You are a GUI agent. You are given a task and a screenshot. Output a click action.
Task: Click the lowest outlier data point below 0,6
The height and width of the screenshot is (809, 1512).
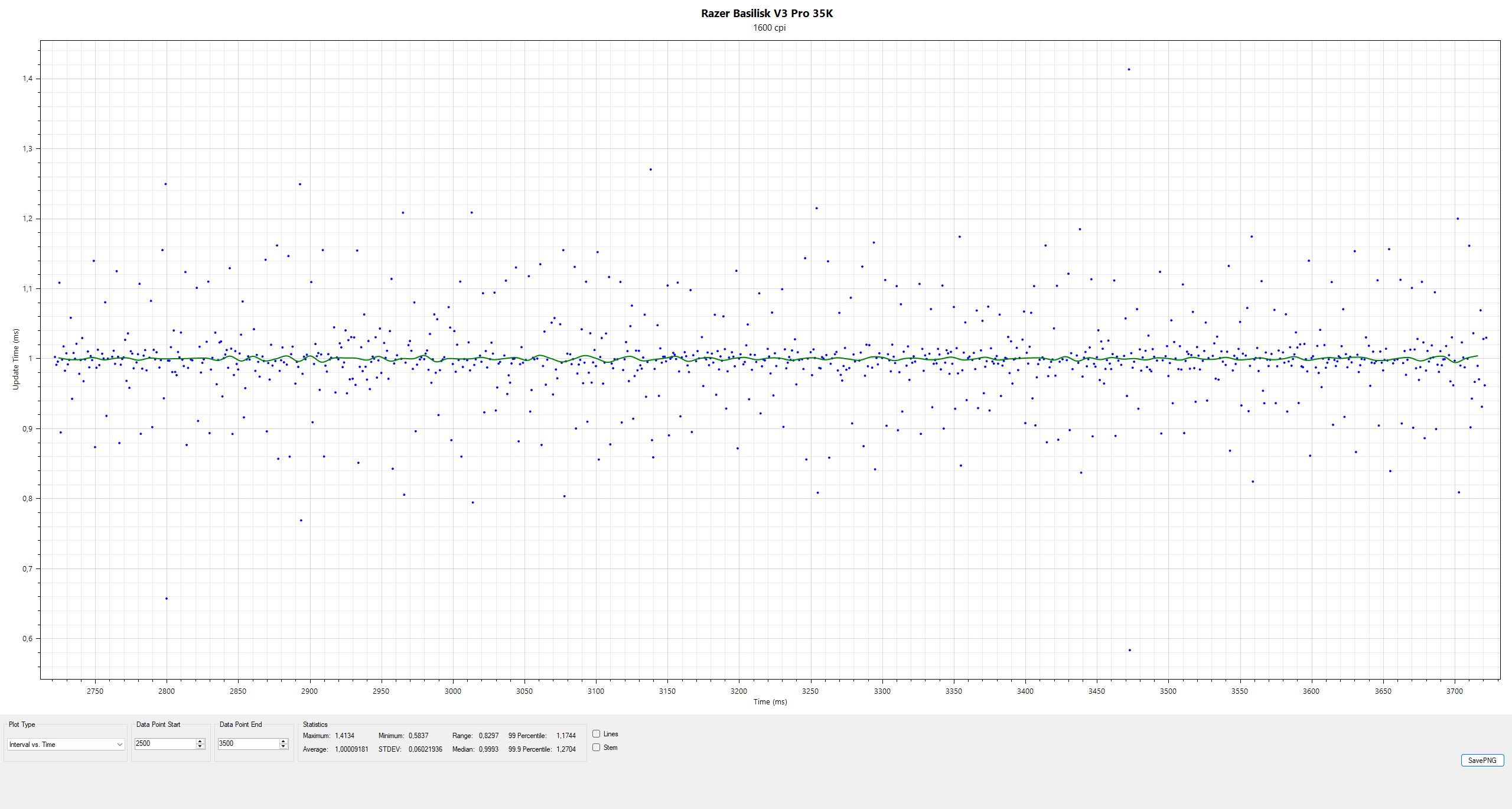tap(1129, 650)
